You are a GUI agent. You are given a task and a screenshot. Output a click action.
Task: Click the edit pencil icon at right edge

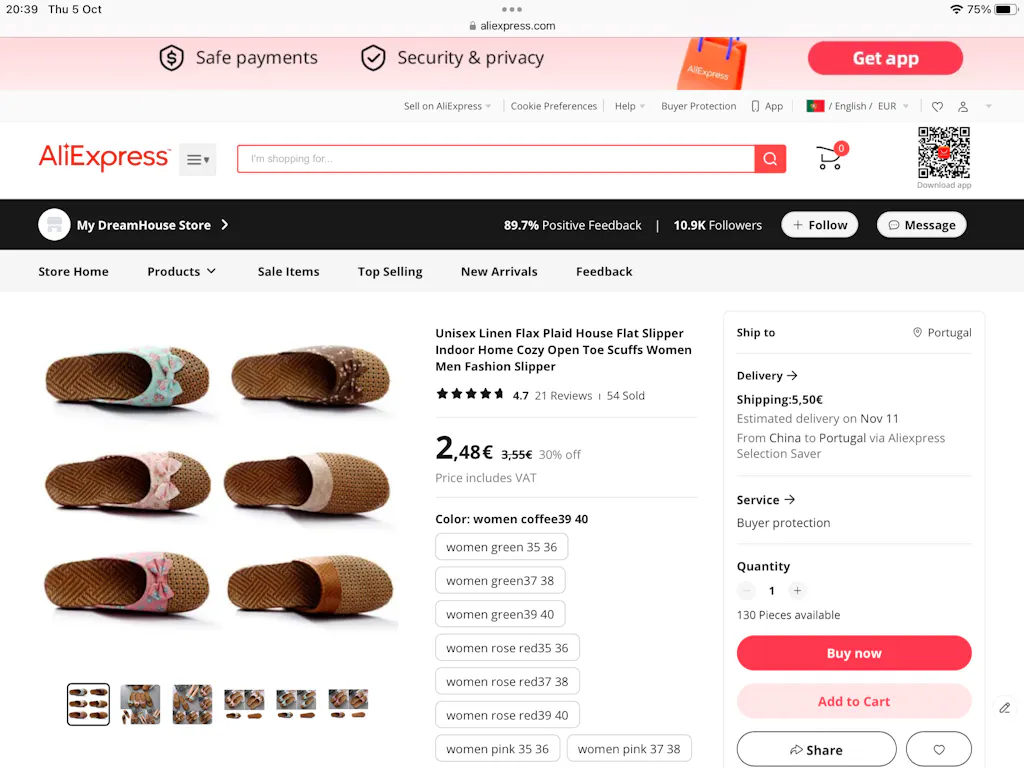(x=1005, y=708)
